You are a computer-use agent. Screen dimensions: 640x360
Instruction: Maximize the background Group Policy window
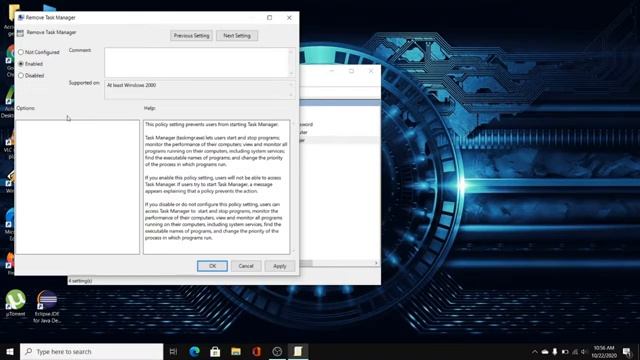(351, 71)
